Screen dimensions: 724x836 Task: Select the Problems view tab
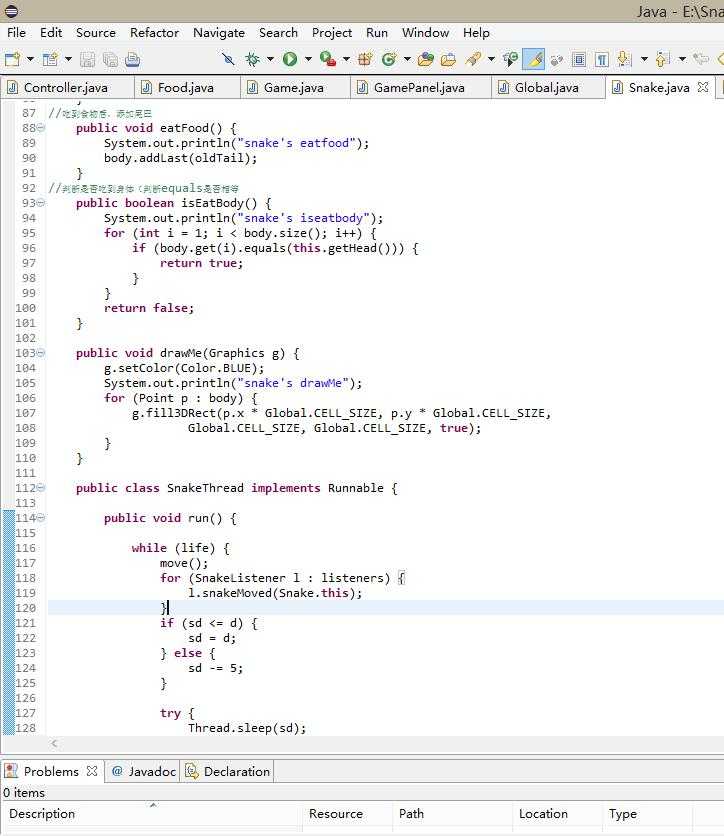[51, 771]
